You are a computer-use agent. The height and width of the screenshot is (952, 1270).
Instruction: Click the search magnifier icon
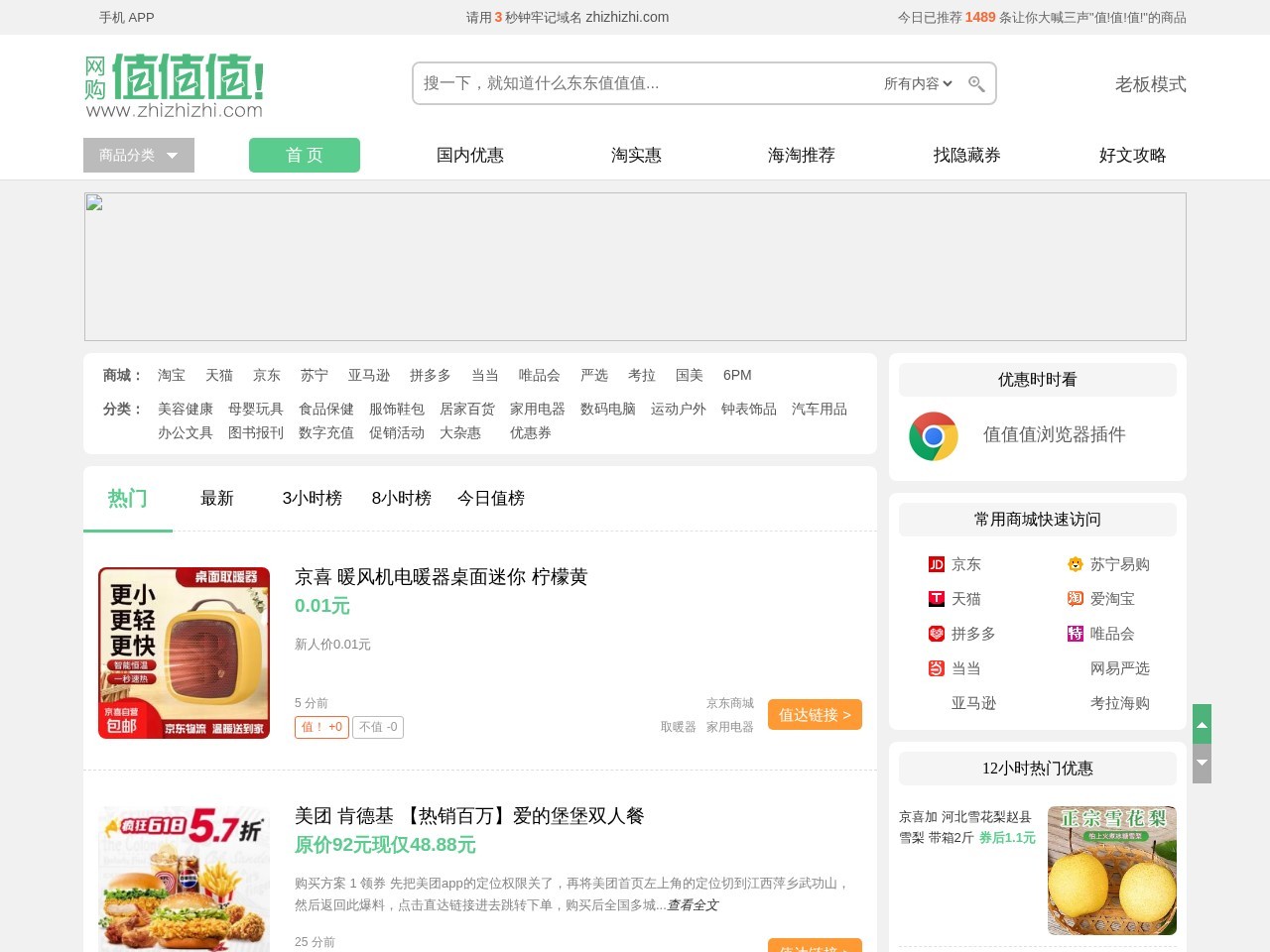[x=976, y=83]
